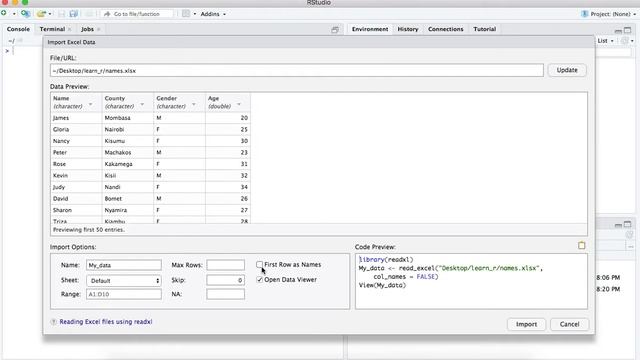Switch to the Jobs tab
The image size is (640, 360).
(x=87, y=29)
